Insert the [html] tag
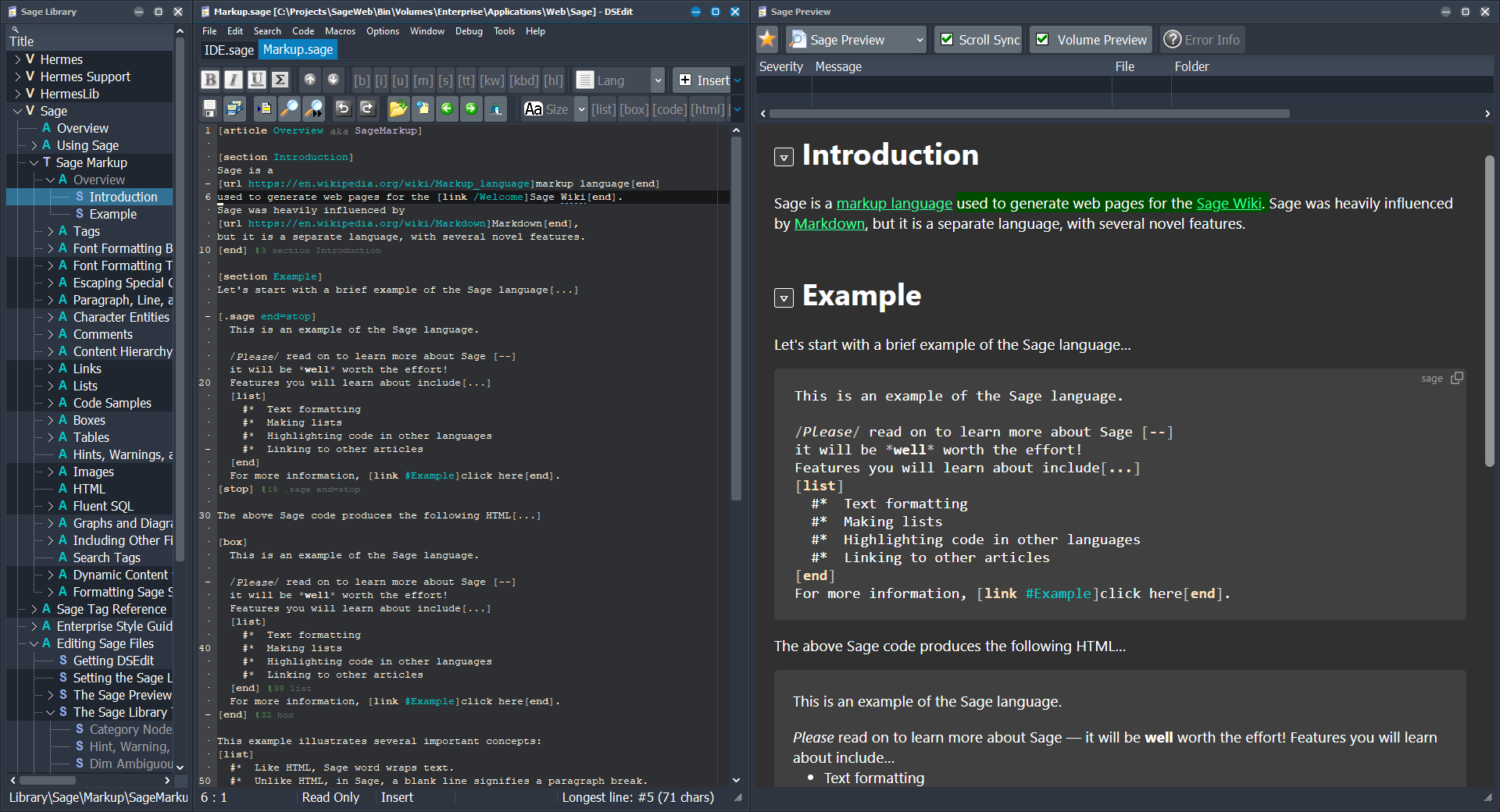Viewport: 1500px width, 812px height. coord(708,109)
